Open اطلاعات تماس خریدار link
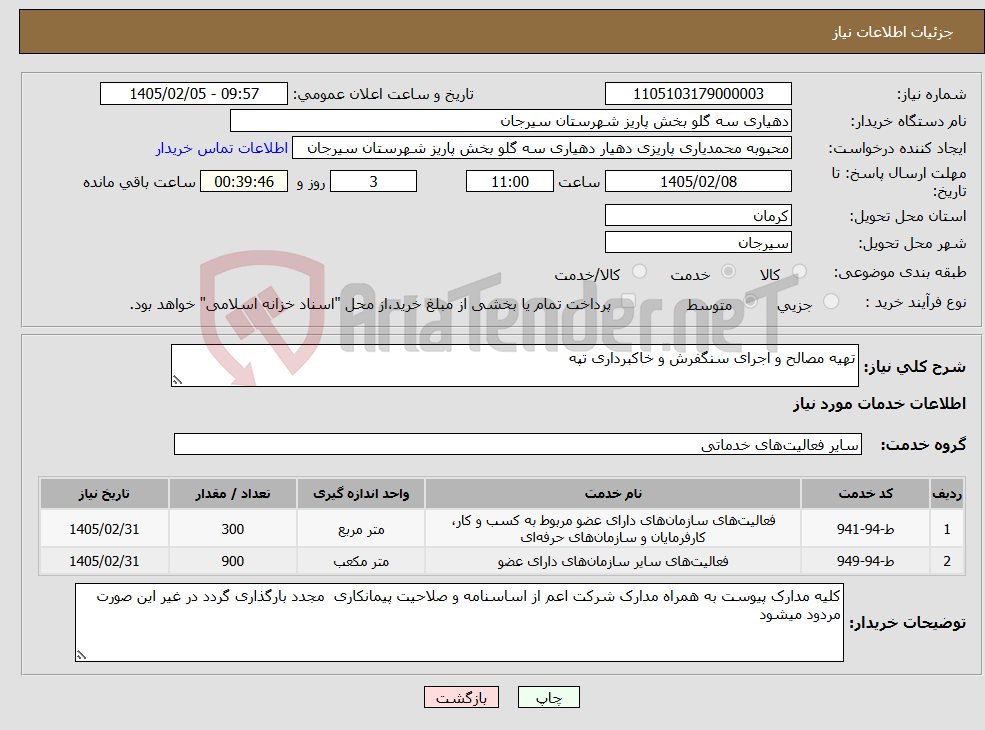Viewport: 985px width, 730px height. coord(222,148)
